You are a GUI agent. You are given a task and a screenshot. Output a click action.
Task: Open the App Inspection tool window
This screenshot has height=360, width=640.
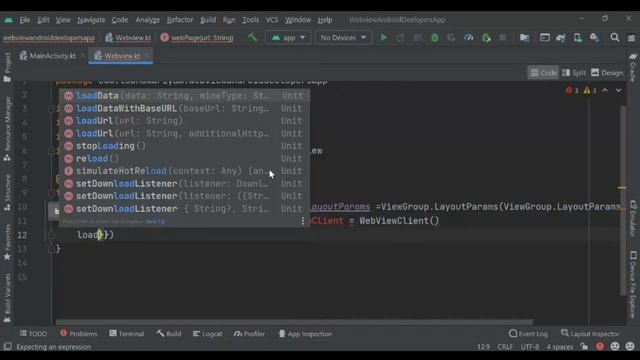[x=305, y=333]
